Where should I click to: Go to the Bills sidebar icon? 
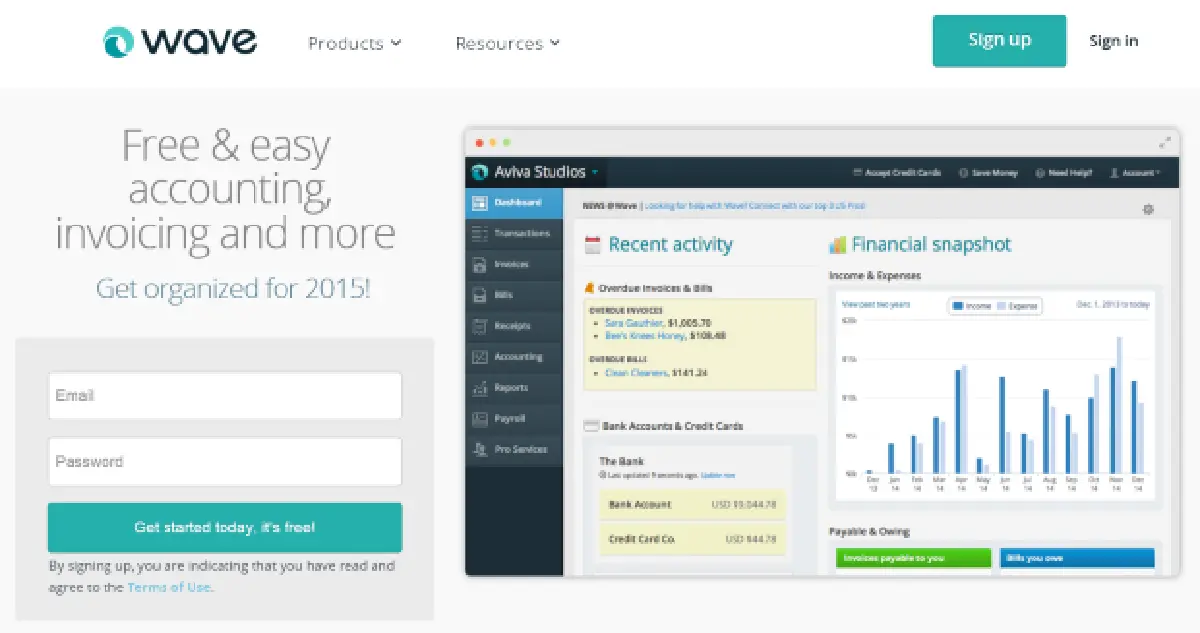(480, 295)
